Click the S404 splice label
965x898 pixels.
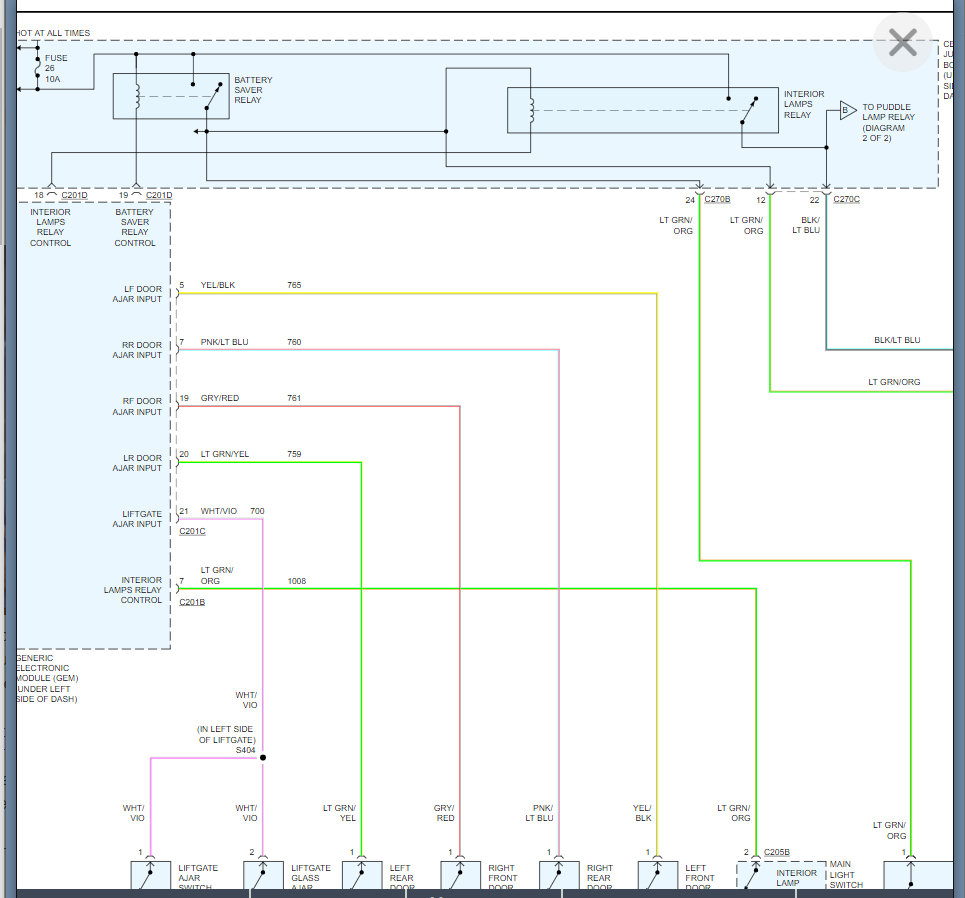point(246,750)
